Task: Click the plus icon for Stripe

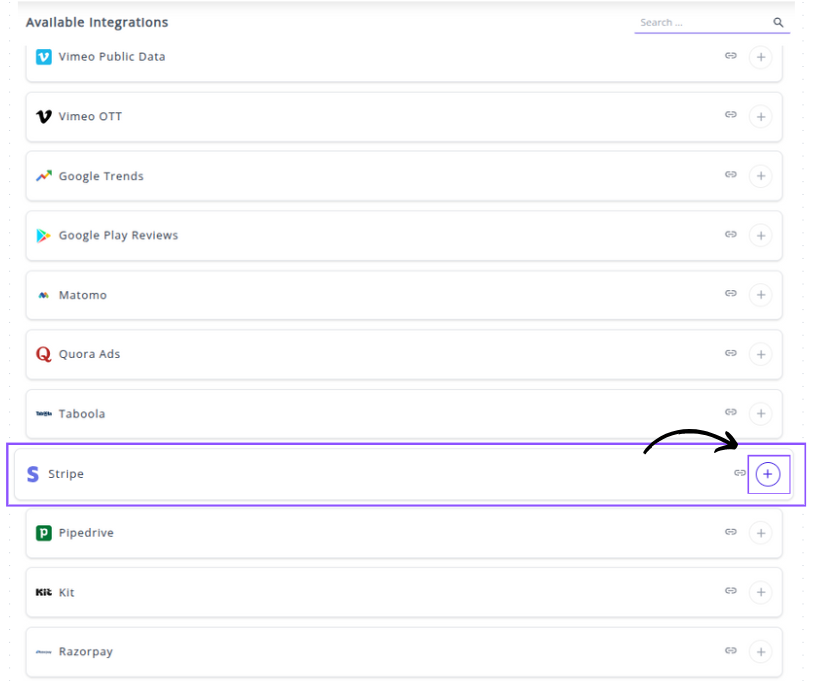Action: click(x=767, y=474)
